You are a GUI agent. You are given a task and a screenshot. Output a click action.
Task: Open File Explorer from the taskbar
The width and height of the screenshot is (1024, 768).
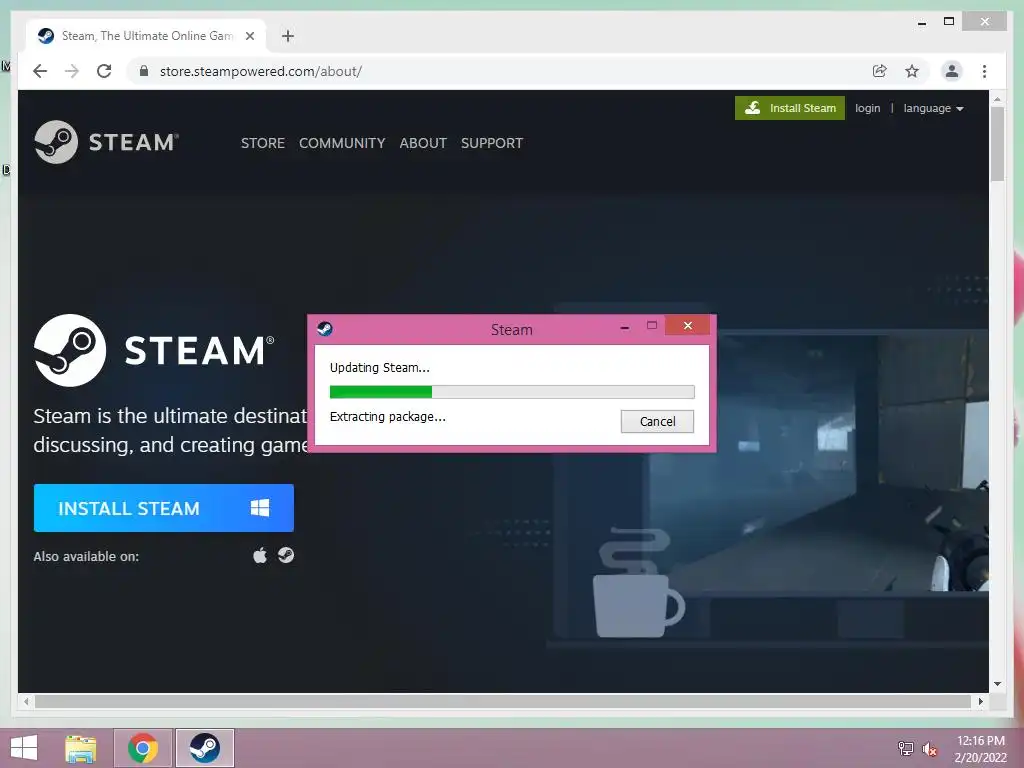(x=81, y=748)
